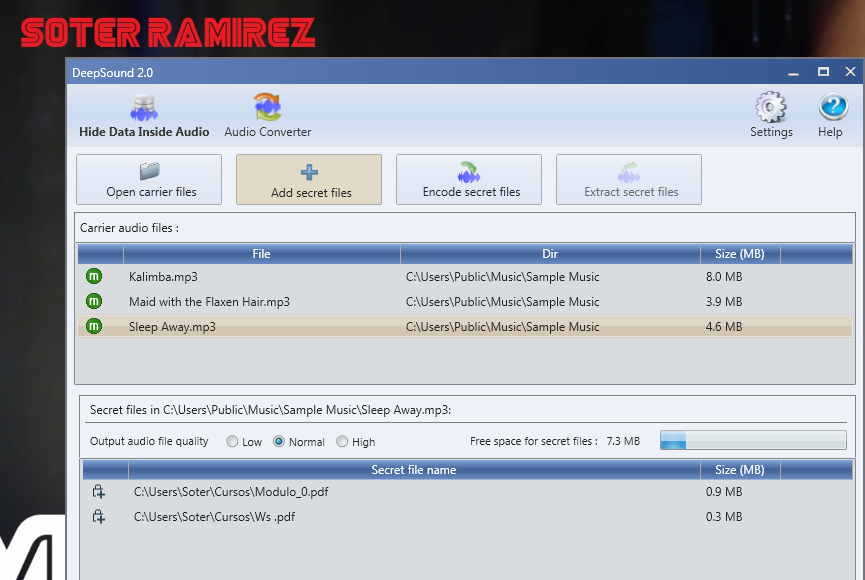The height and width of the screenshot is (580, 865).
Task: Click the 8.0 MB size of Kalimba.mp3
Action: 724,276
